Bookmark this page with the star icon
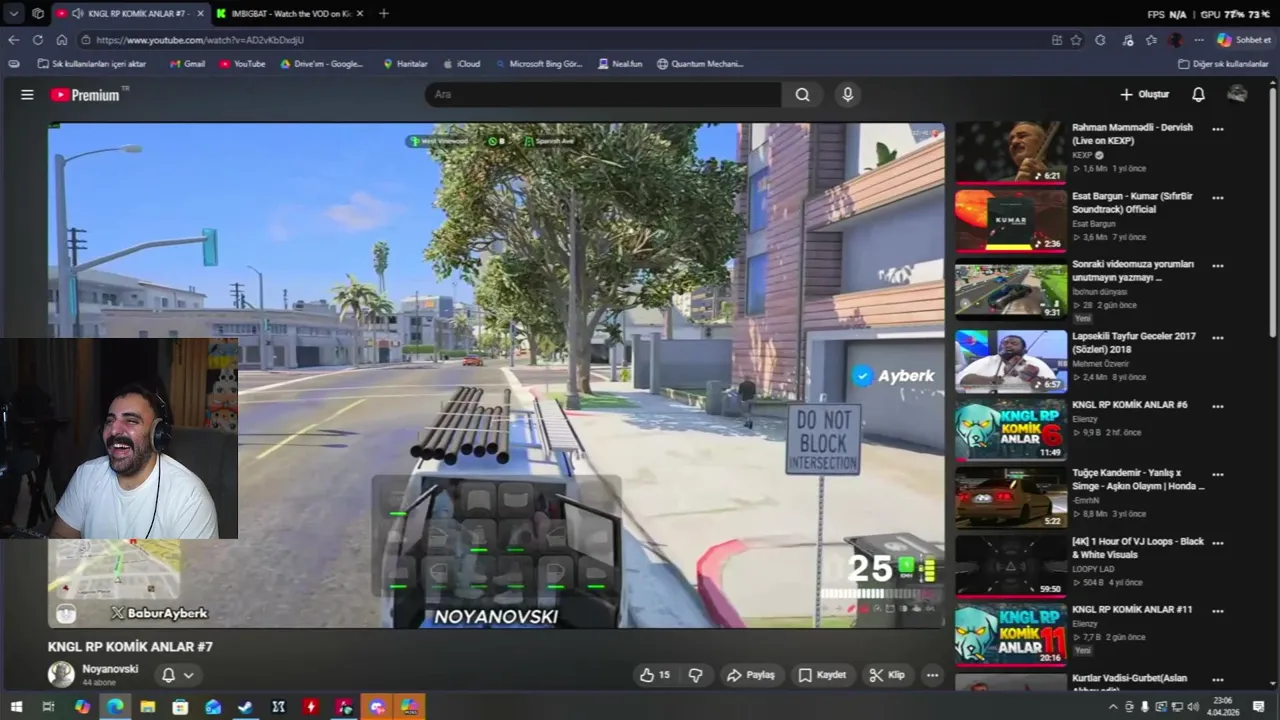This screenshot has width=1280, height=720. [1076, 40]
